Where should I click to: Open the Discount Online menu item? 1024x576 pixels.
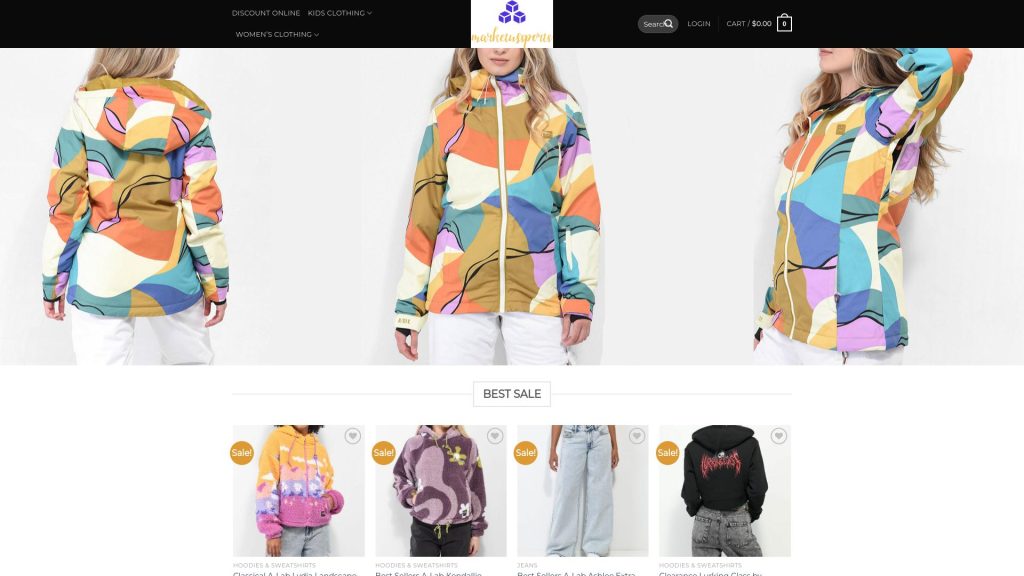pos(266,13)
